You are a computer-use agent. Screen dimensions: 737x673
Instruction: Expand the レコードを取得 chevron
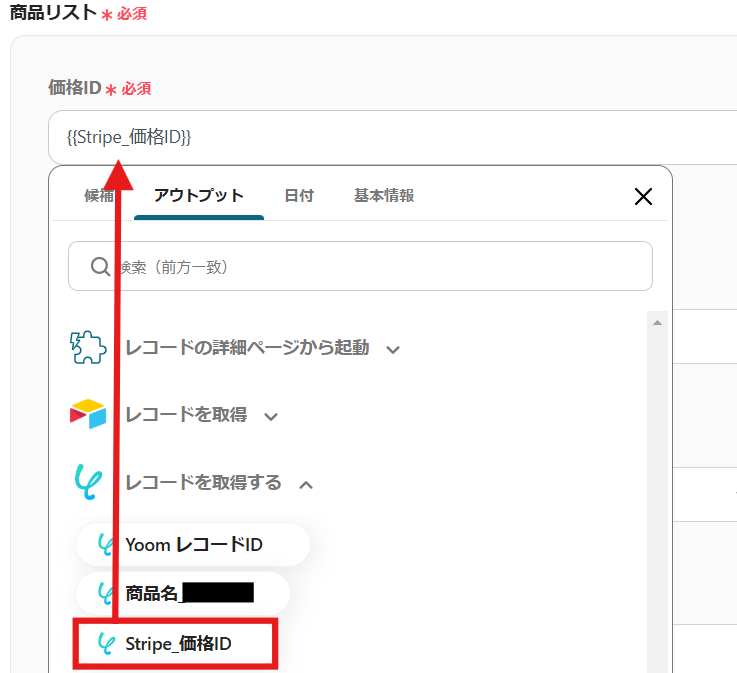(271, 416)
